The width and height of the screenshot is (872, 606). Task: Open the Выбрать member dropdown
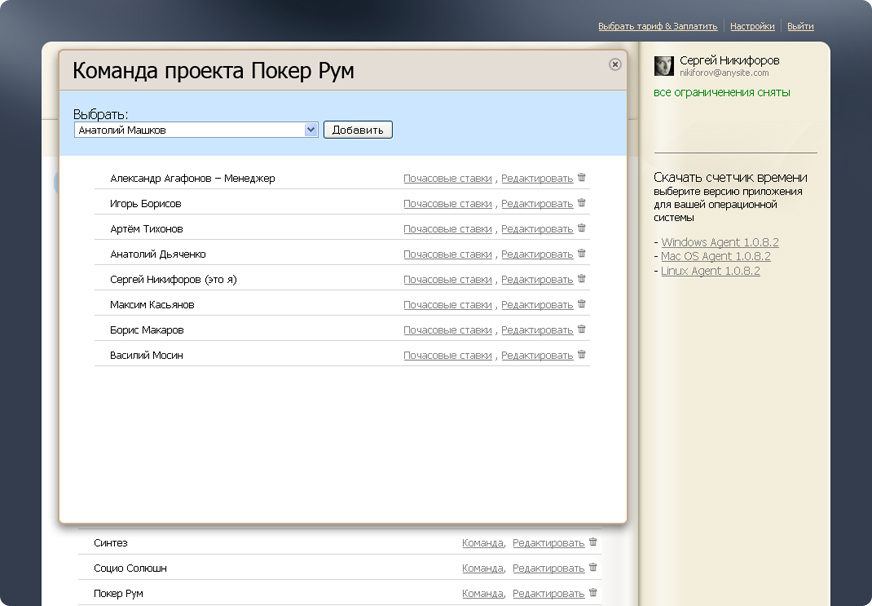point(311,130)
